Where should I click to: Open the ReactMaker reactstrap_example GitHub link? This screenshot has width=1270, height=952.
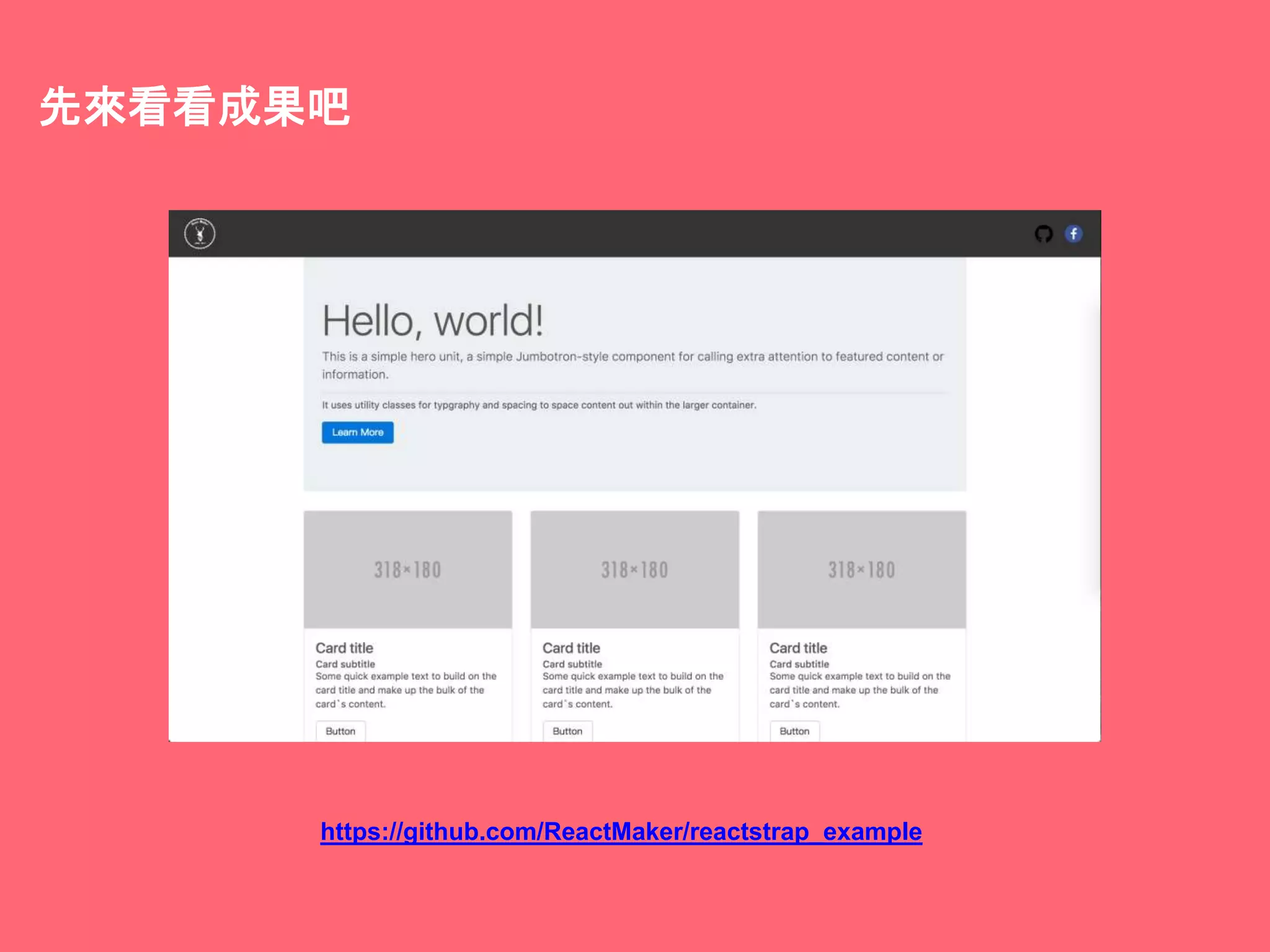coord(621,831)
